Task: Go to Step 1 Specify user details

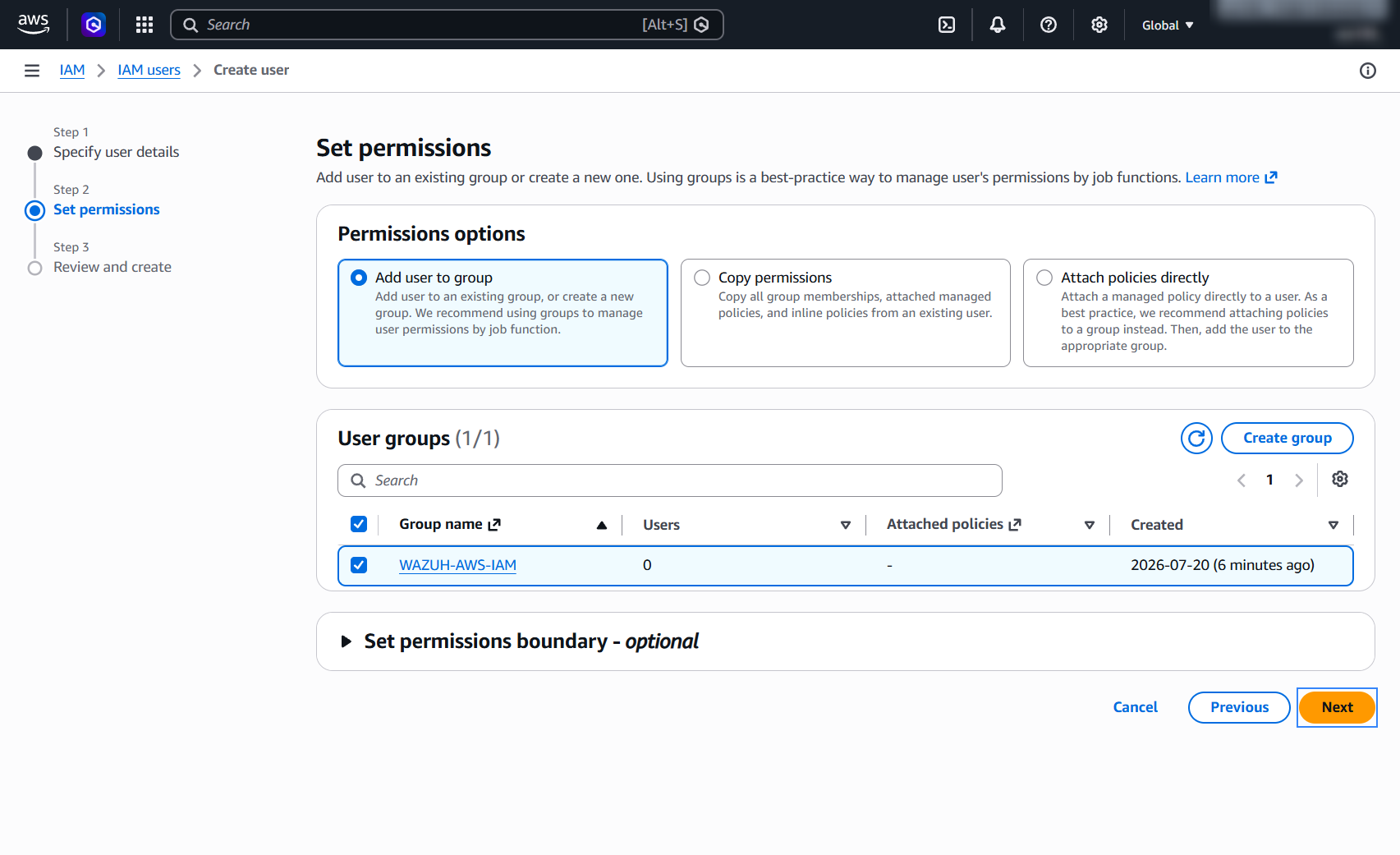Action: coord(116,152)
